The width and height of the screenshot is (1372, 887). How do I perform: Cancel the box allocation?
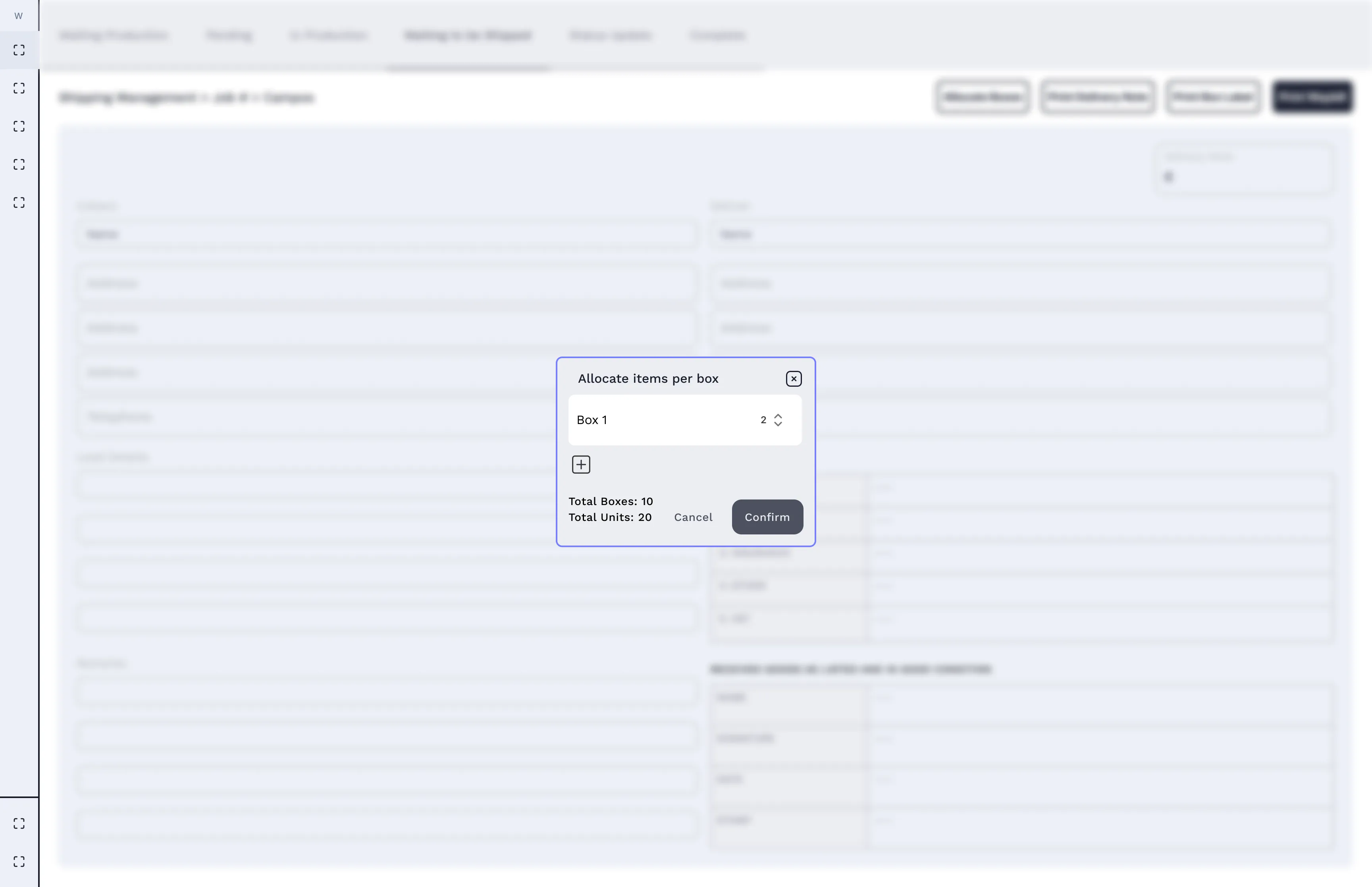point(693,517)
